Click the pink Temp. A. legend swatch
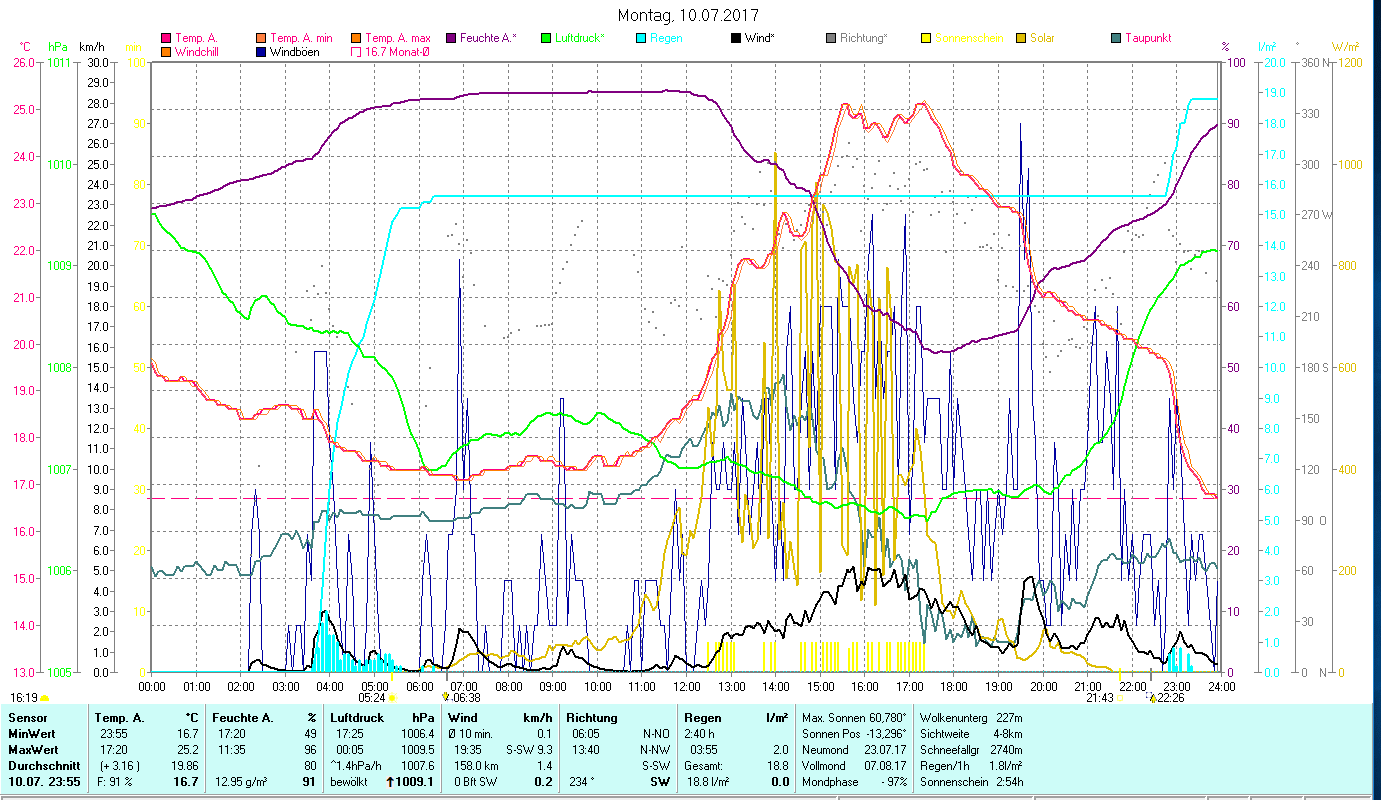Screen dimensions: 1381x800 coord(165,38)
